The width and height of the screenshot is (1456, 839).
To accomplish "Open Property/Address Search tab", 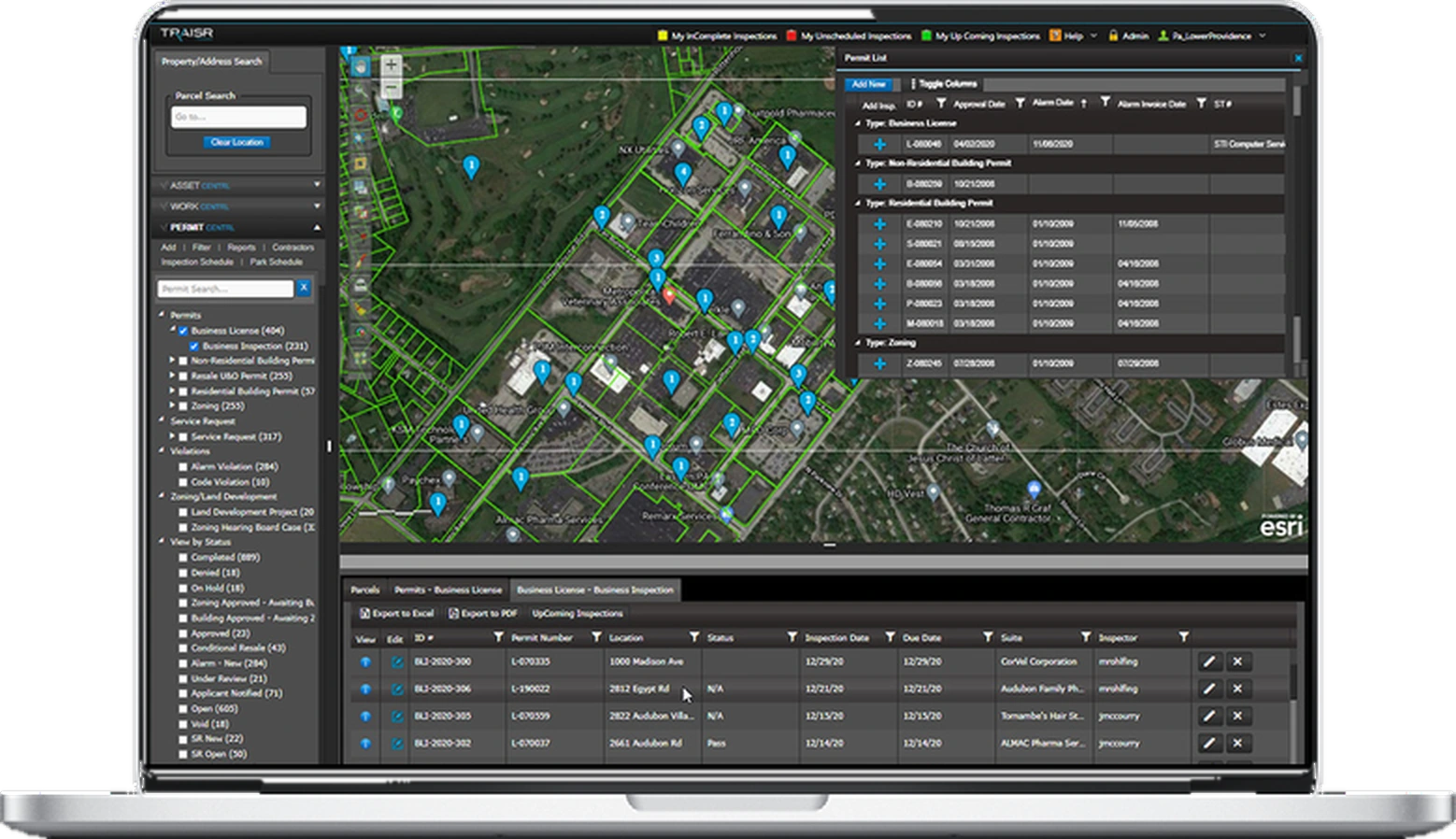I will click(212, 62).
